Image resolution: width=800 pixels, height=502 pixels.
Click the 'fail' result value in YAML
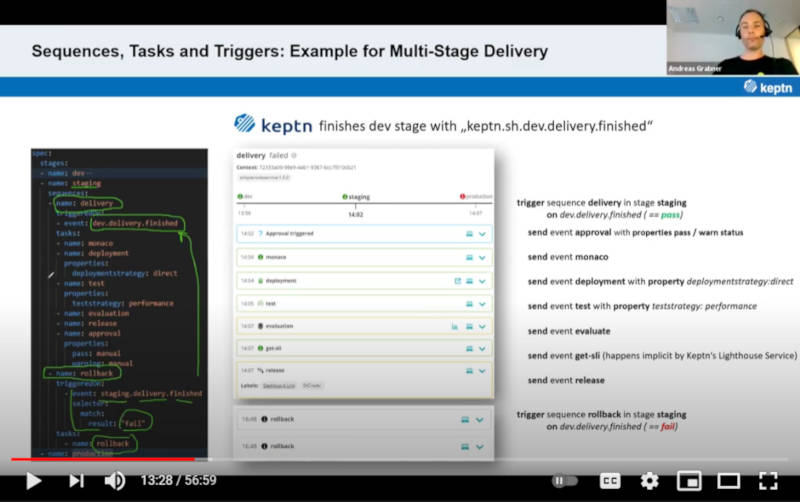pos(134,423)
